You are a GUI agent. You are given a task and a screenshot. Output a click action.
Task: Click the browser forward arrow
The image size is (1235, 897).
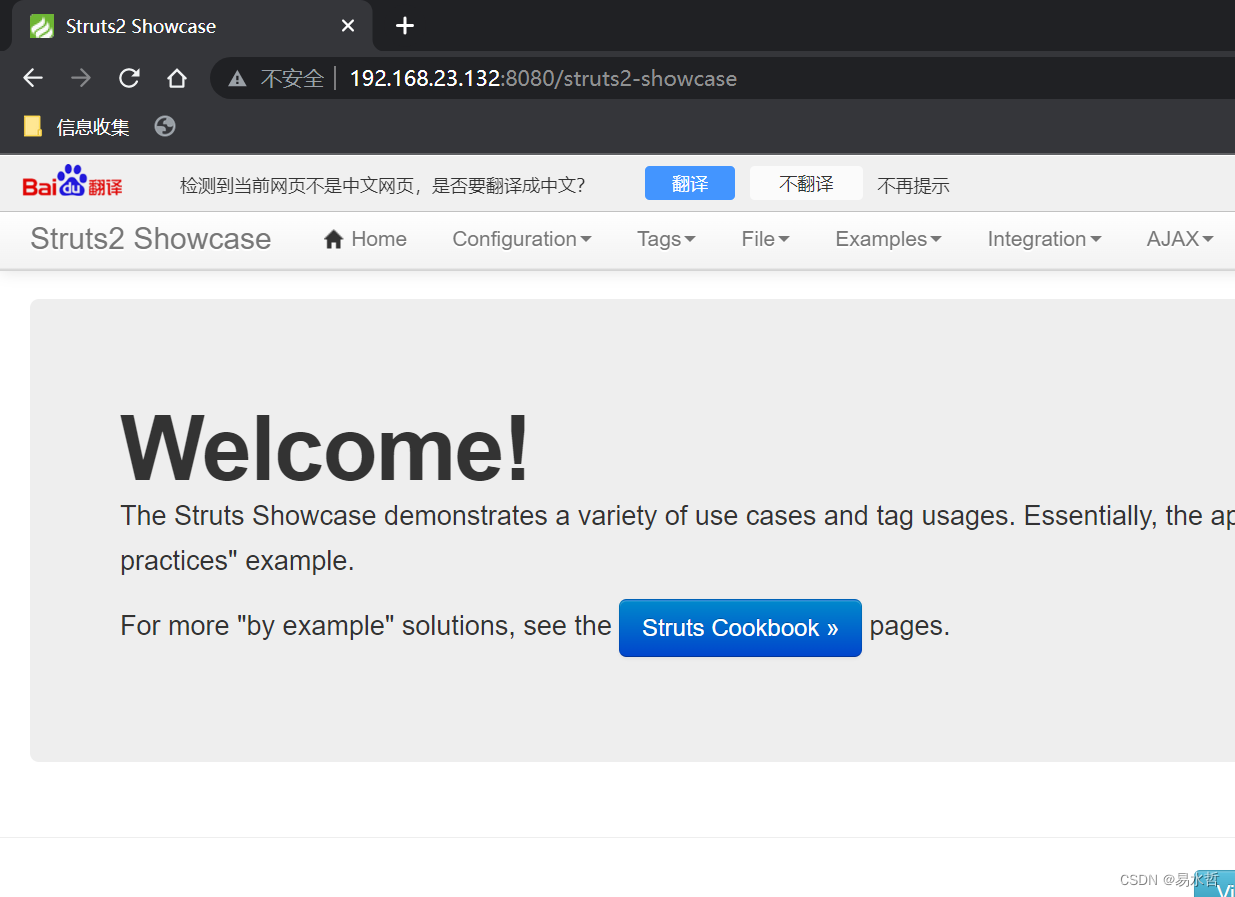[x=81, y=78]
